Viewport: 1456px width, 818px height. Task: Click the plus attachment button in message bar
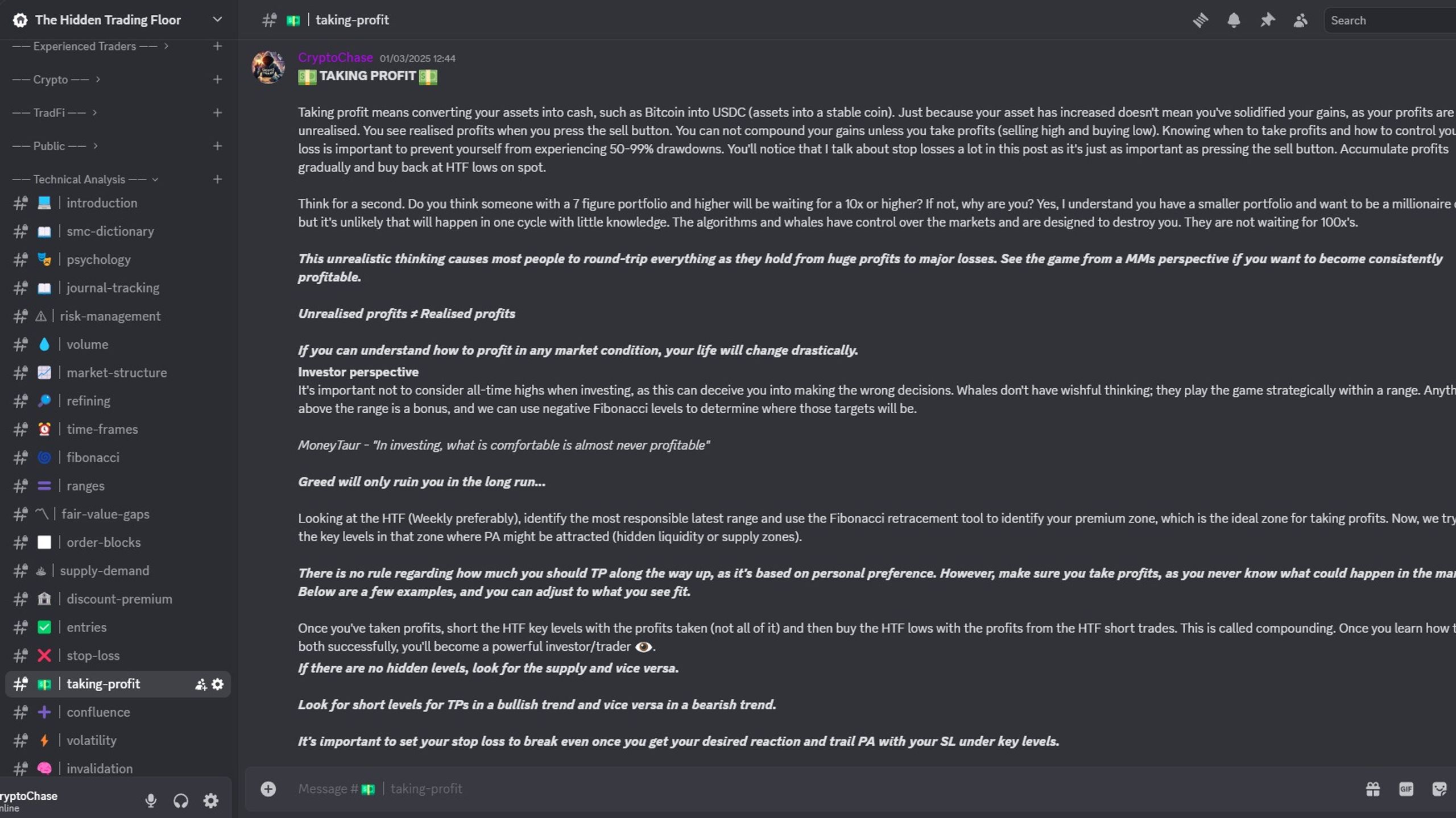tap(268, 789)
